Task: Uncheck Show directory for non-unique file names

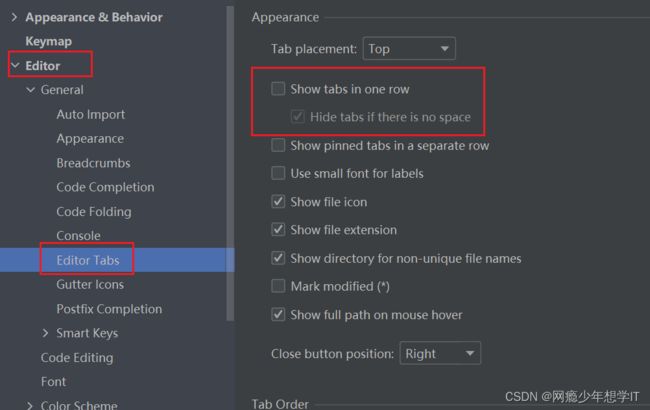Action: (278, 258)
